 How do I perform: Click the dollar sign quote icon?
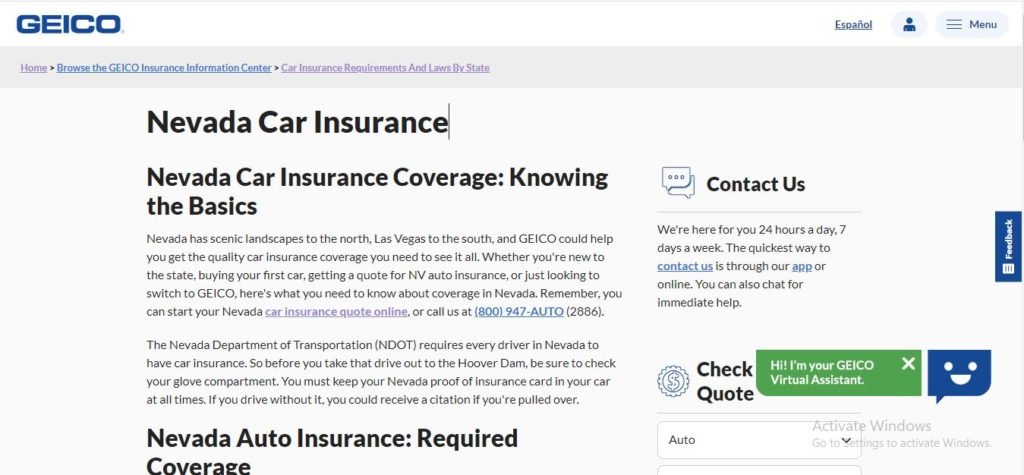pyautogui.click(x=673, y=381)
